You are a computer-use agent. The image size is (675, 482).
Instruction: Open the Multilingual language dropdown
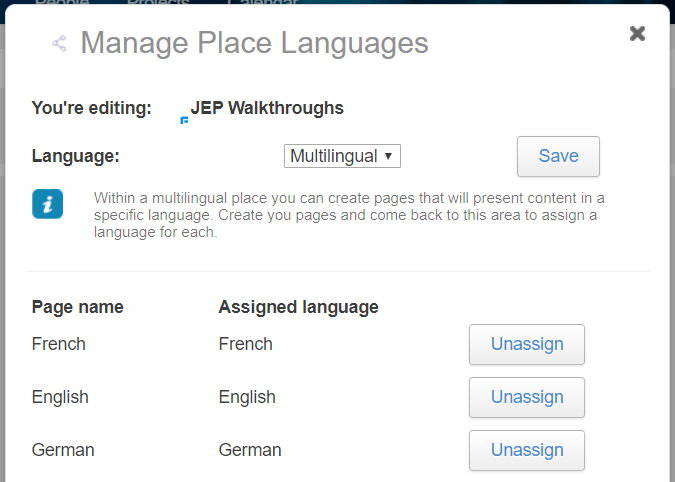pos(342,156)
